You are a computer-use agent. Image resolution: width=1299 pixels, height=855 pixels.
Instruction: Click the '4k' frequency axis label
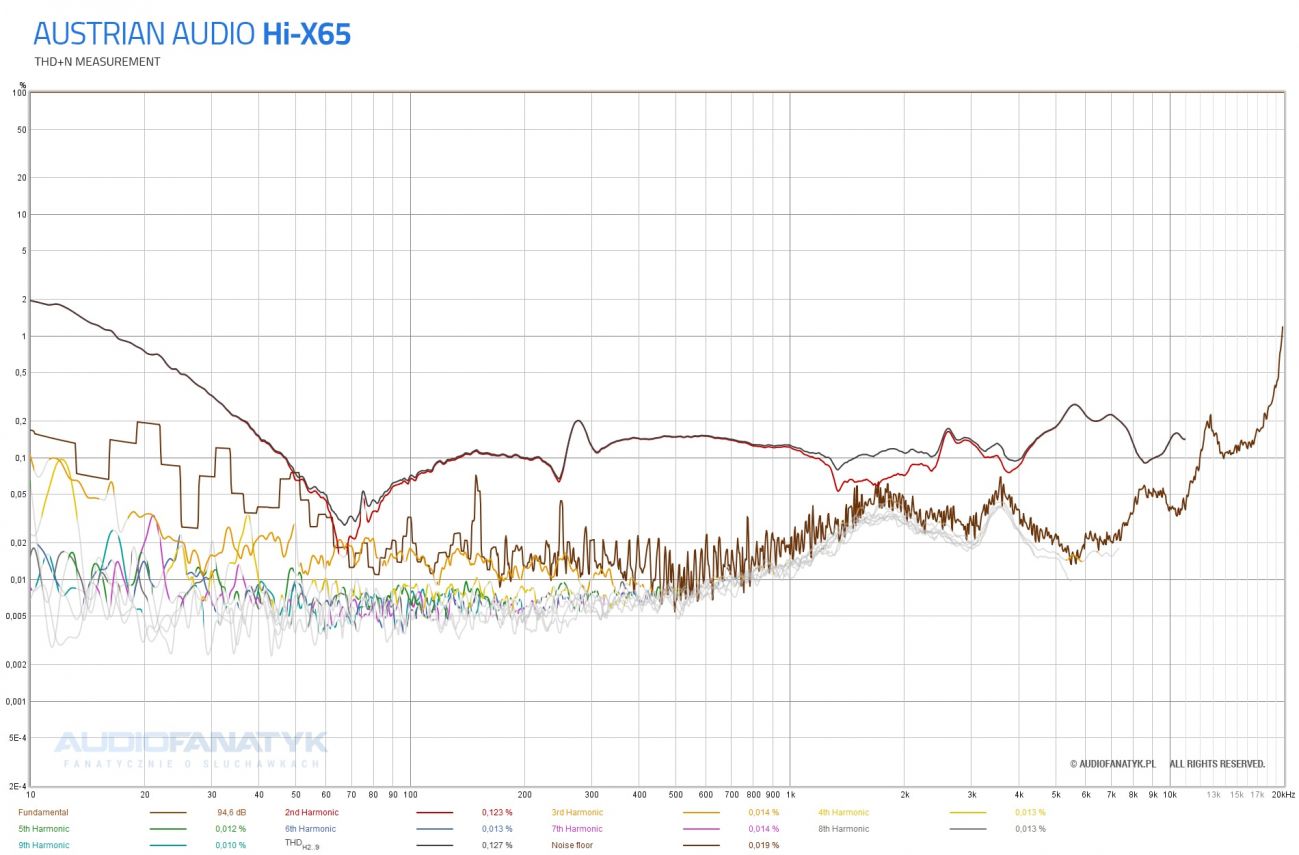point(1019,795)
